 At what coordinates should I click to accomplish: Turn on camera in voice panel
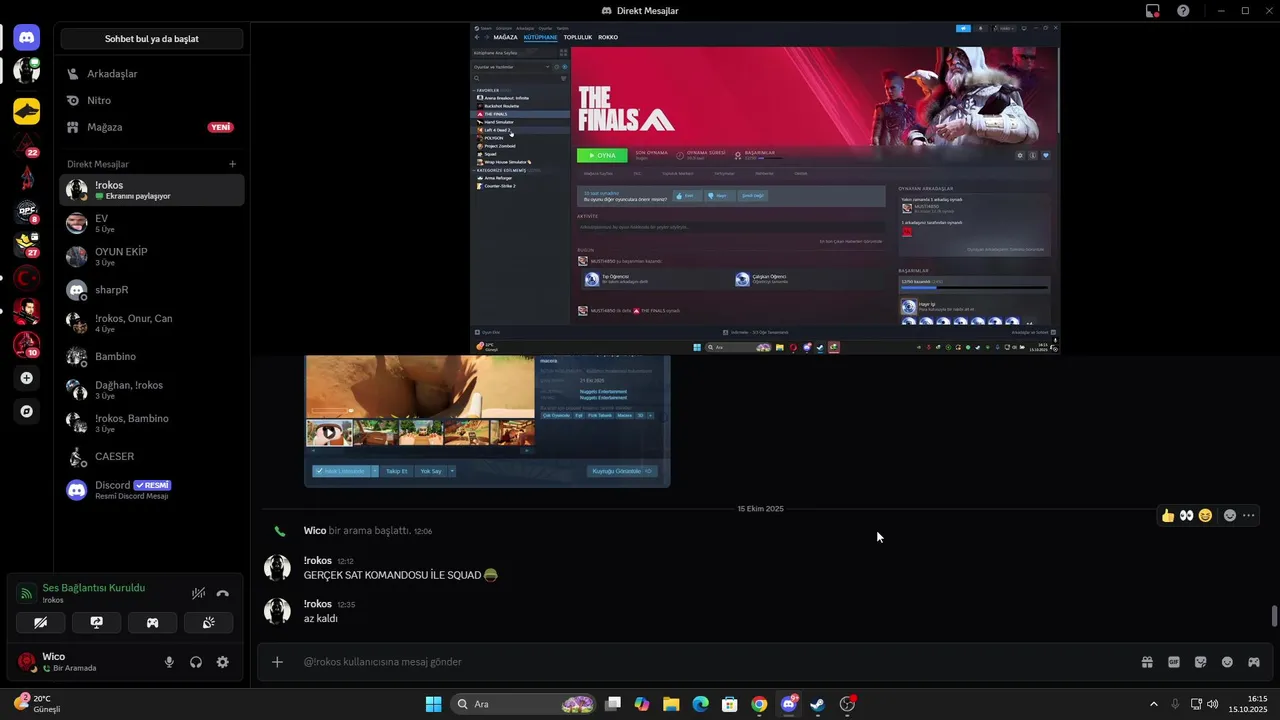click(41, 622)
